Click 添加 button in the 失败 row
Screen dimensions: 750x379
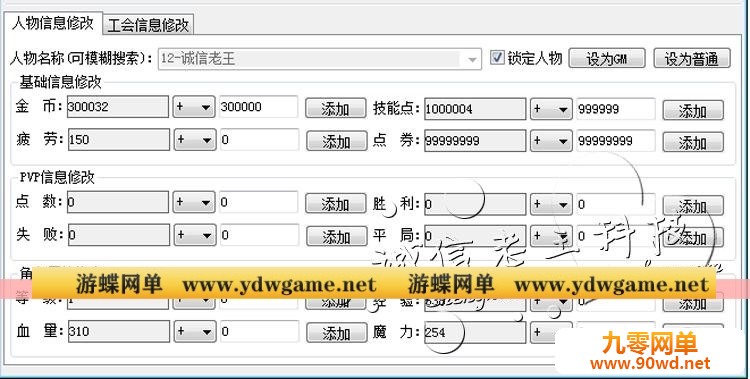pyautogui.click(x=337, y=237)
